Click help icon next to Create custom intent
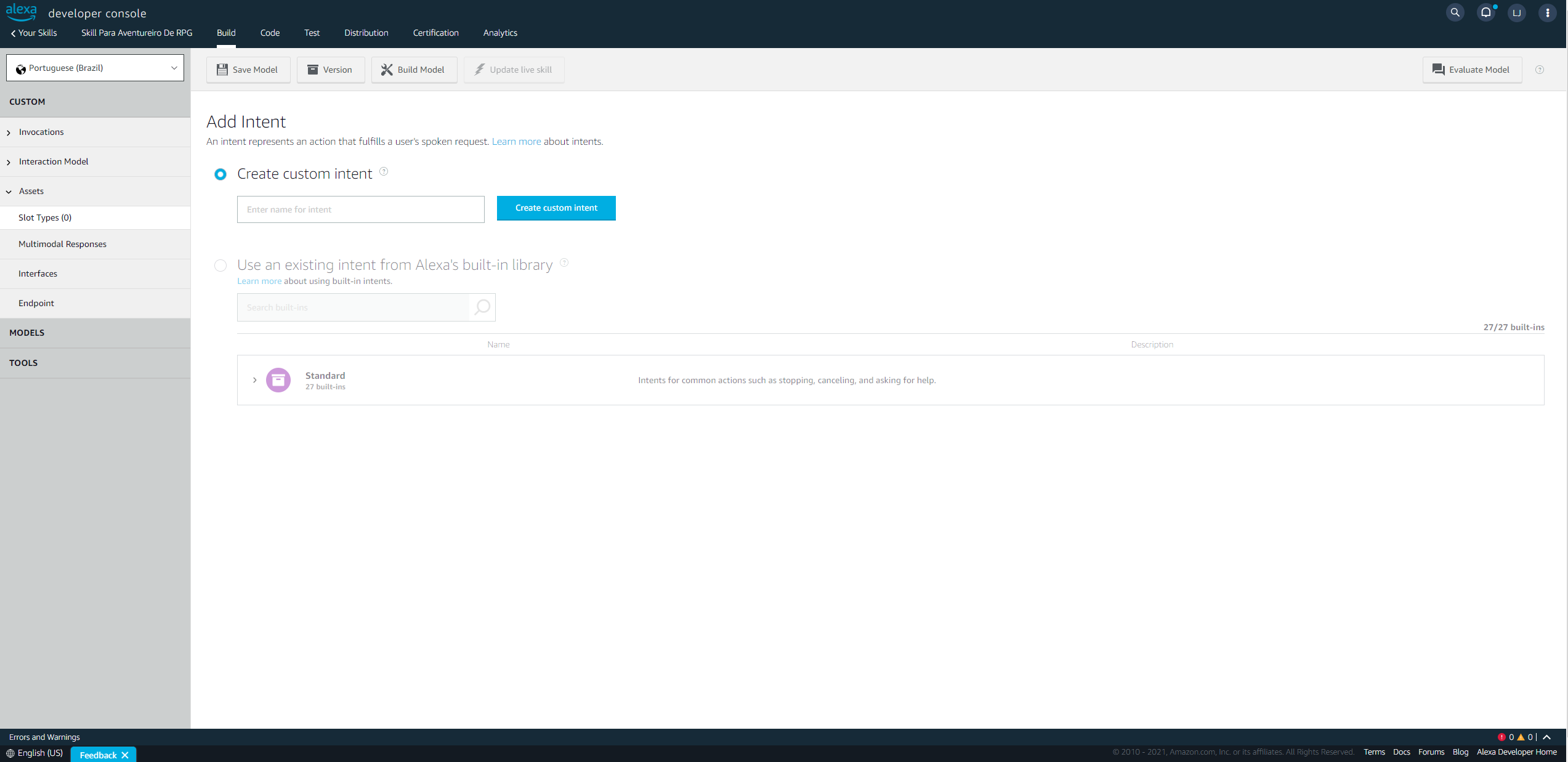This screenshot has width=1568, height=762. pos(384,171)
